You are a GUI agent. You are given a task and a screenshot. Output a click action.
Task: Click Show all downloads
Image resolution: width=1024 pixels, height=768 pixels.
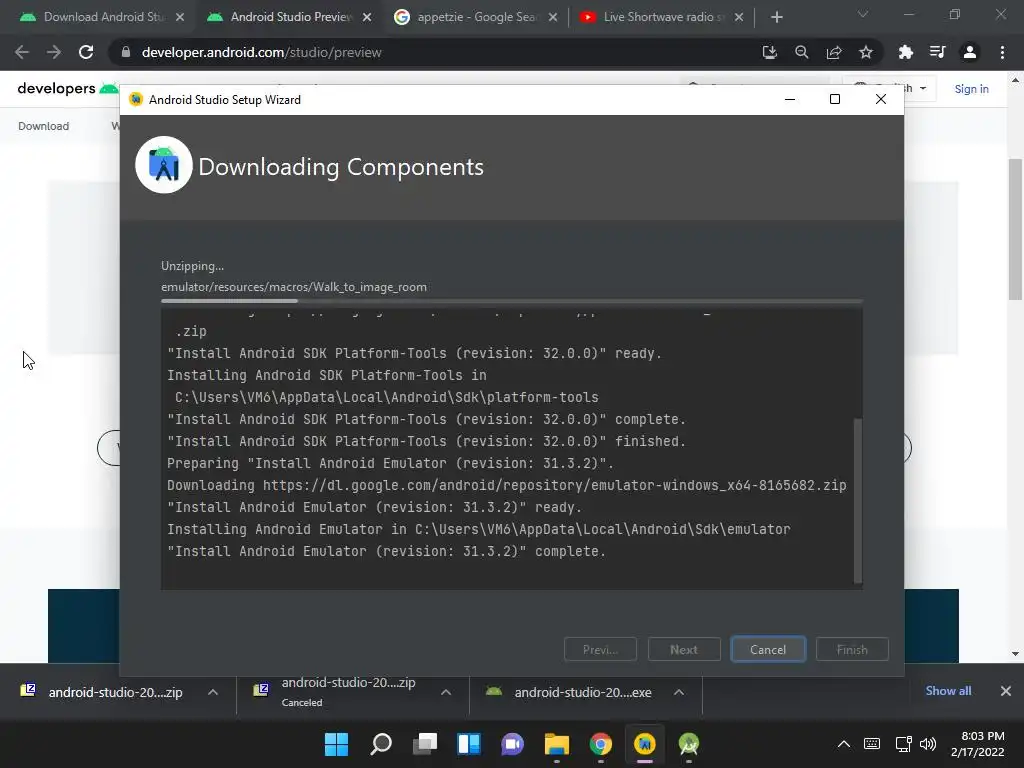pyautogui.click(x=948, y=690)
